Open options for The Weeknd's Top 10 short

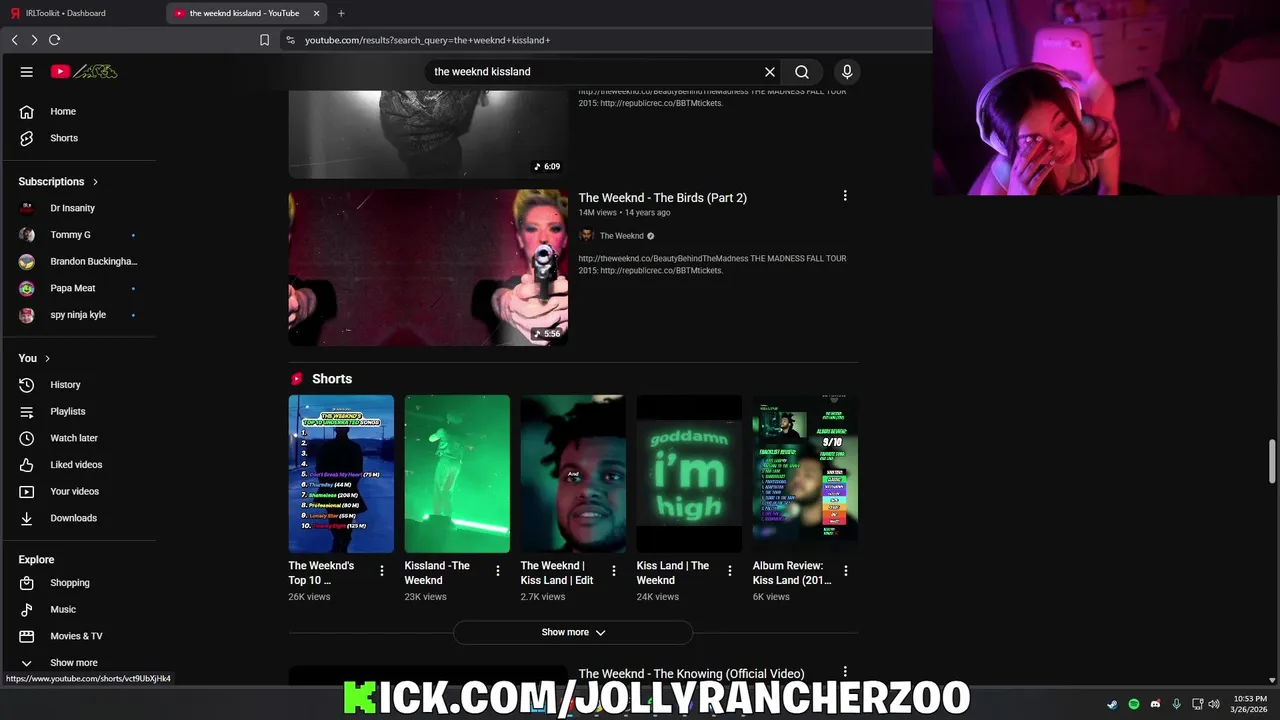click(382, 571)
